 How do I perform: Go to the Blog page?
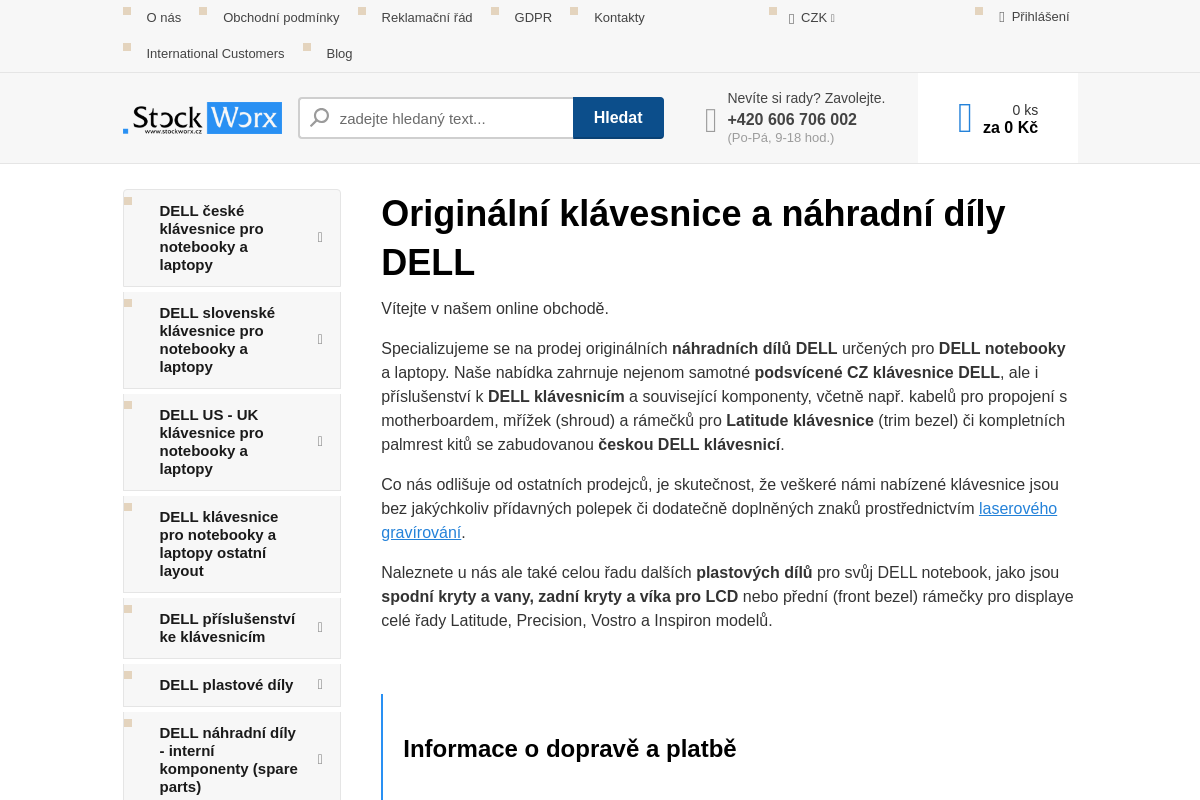[x=339, y=53]
